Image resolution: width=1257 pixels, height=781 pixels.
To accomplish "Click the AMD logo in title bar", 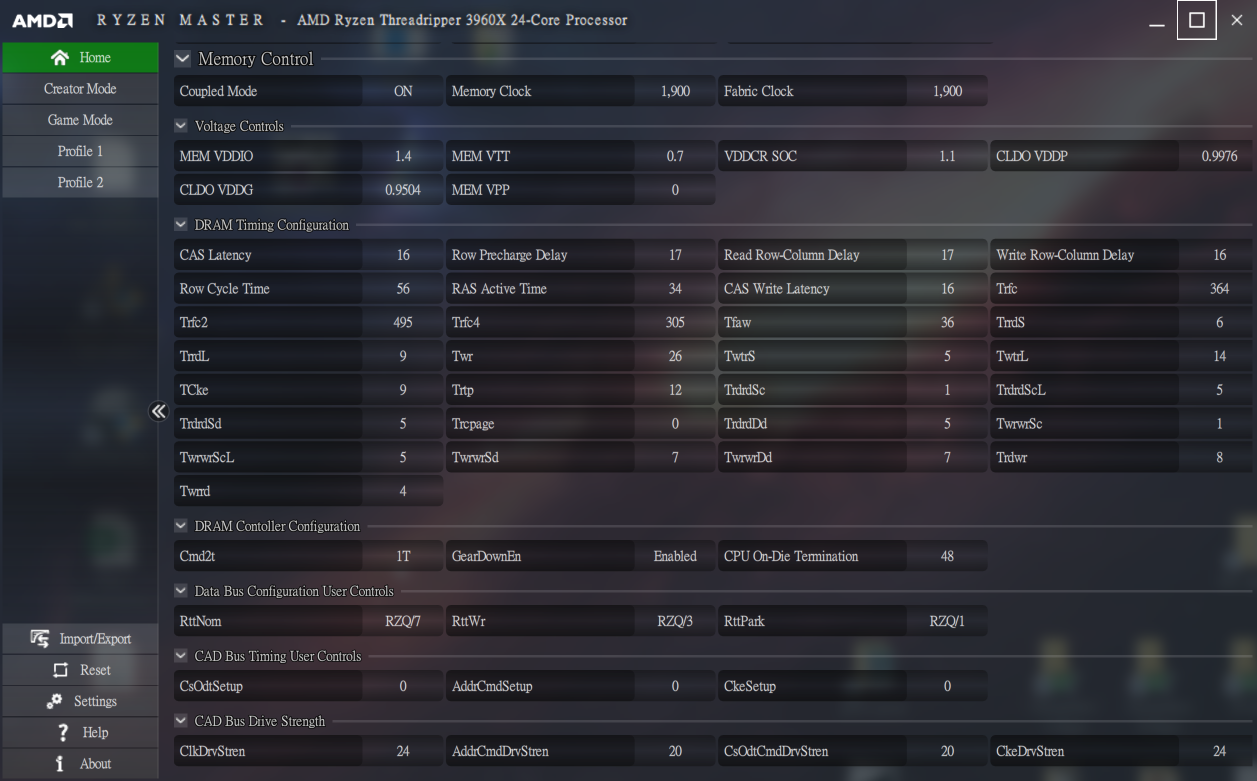I will pos(42,20).
